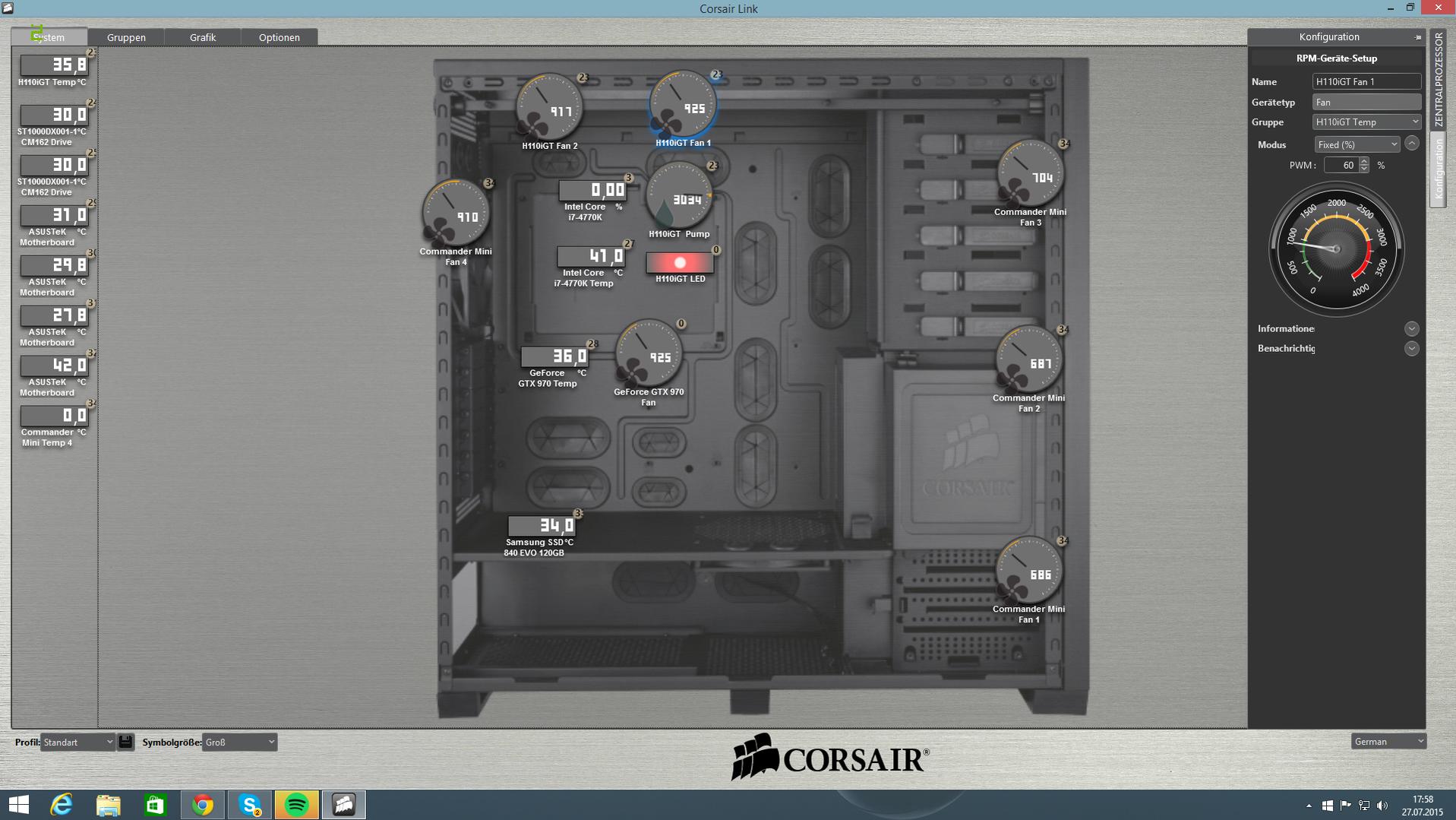Click the Commander Mini Temp 4 readout
This screenshot has height=820, width=1456.
pyautogui.click(x=55, y=416)
